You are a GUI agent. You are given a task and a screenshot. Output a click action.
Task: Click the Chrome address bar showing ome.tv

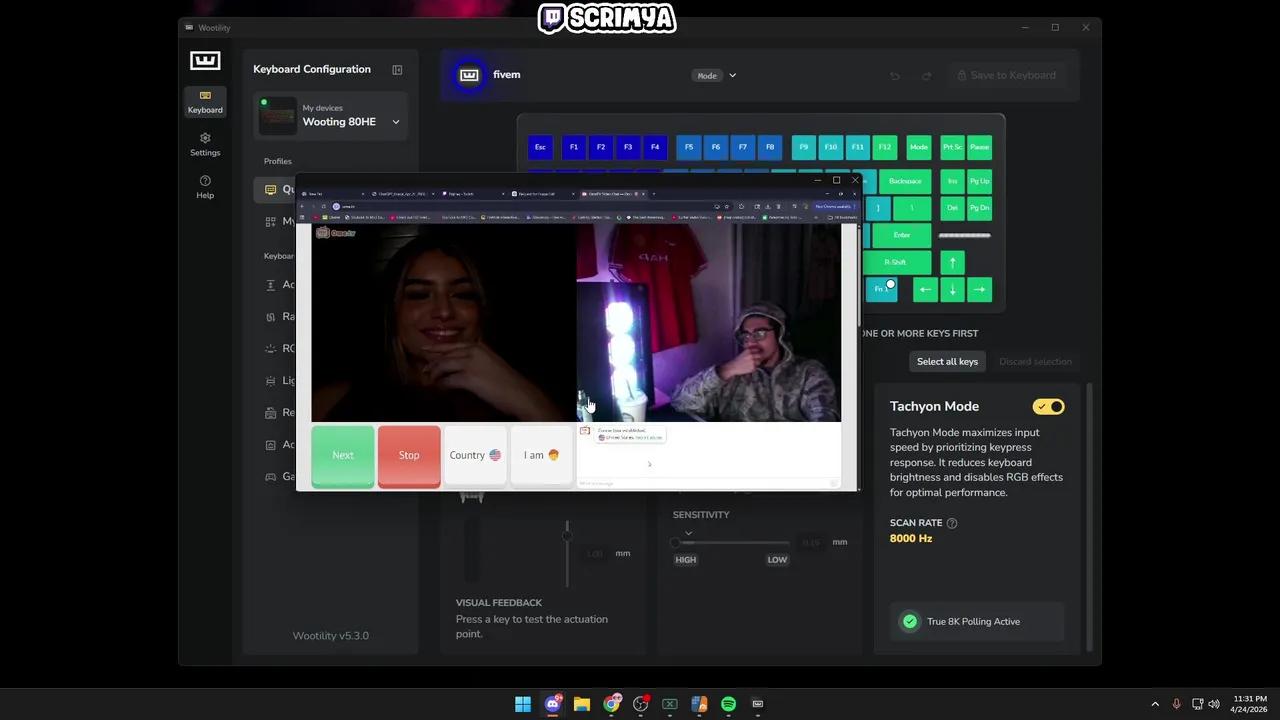[530, 206]
